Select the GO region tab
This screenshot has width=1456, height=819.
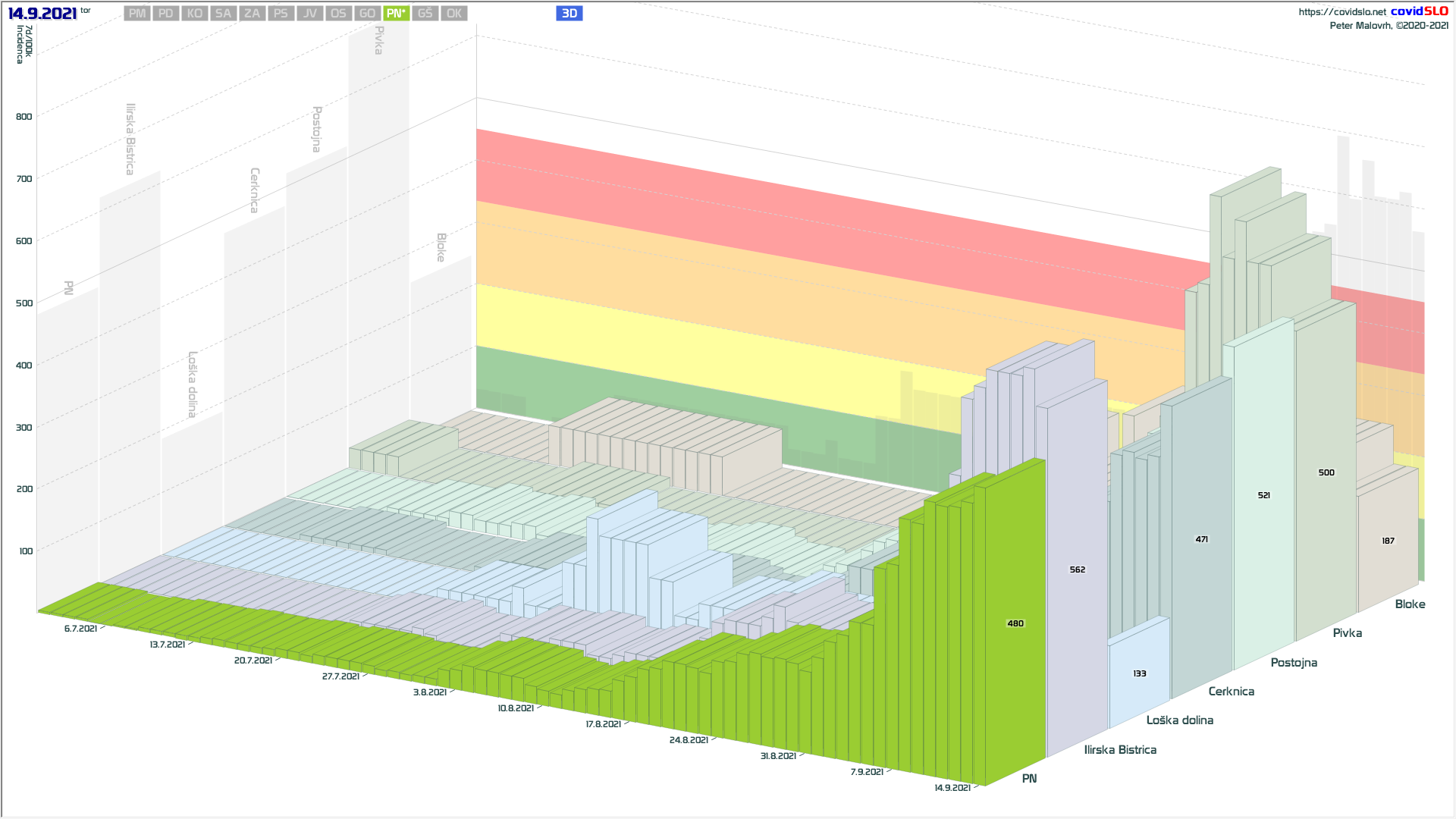[x=367, y=14]
